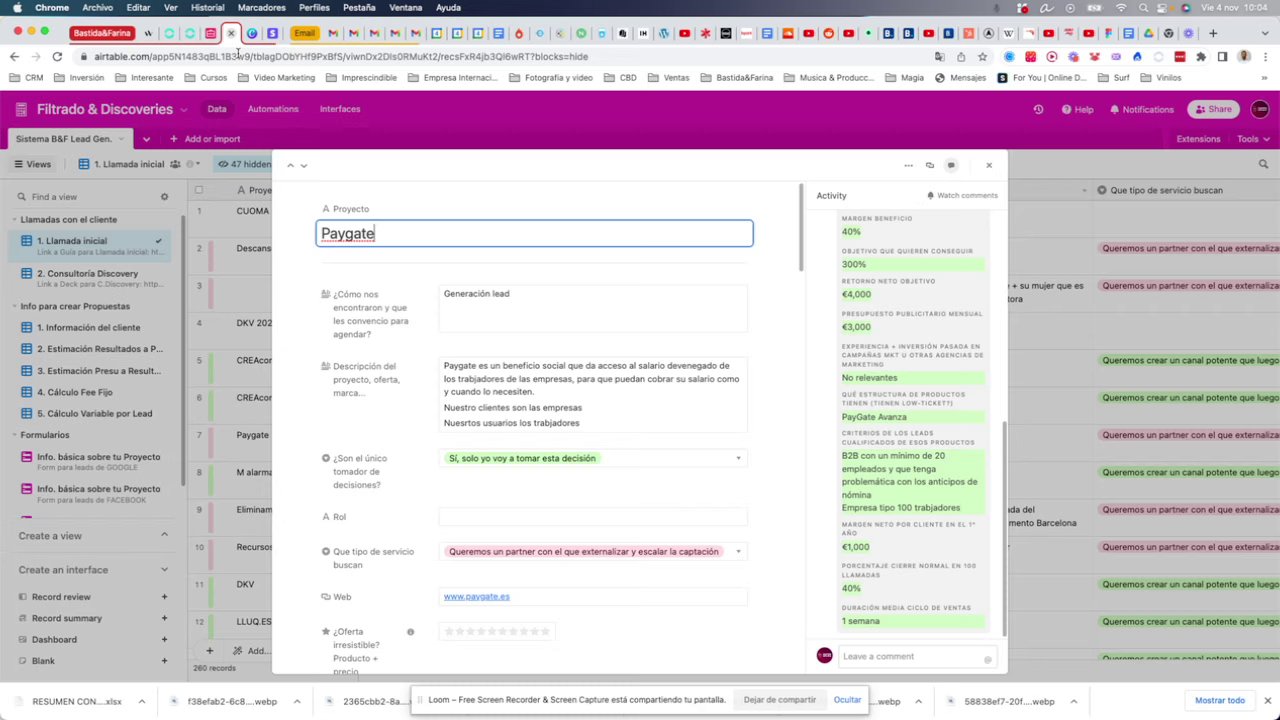Click Add or import

coord(205,139)
